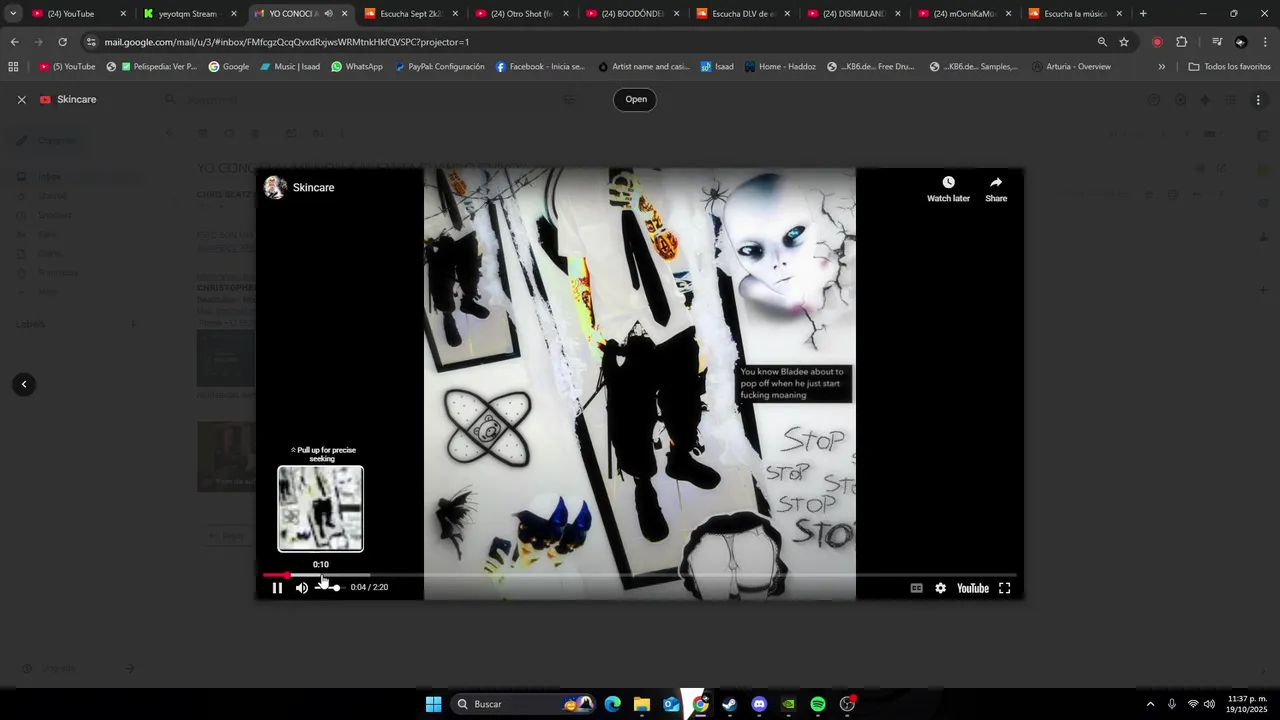
Task: Switch to the yeyotqm Stream tab
Action: pyautogui.click(x=189, y=14)
